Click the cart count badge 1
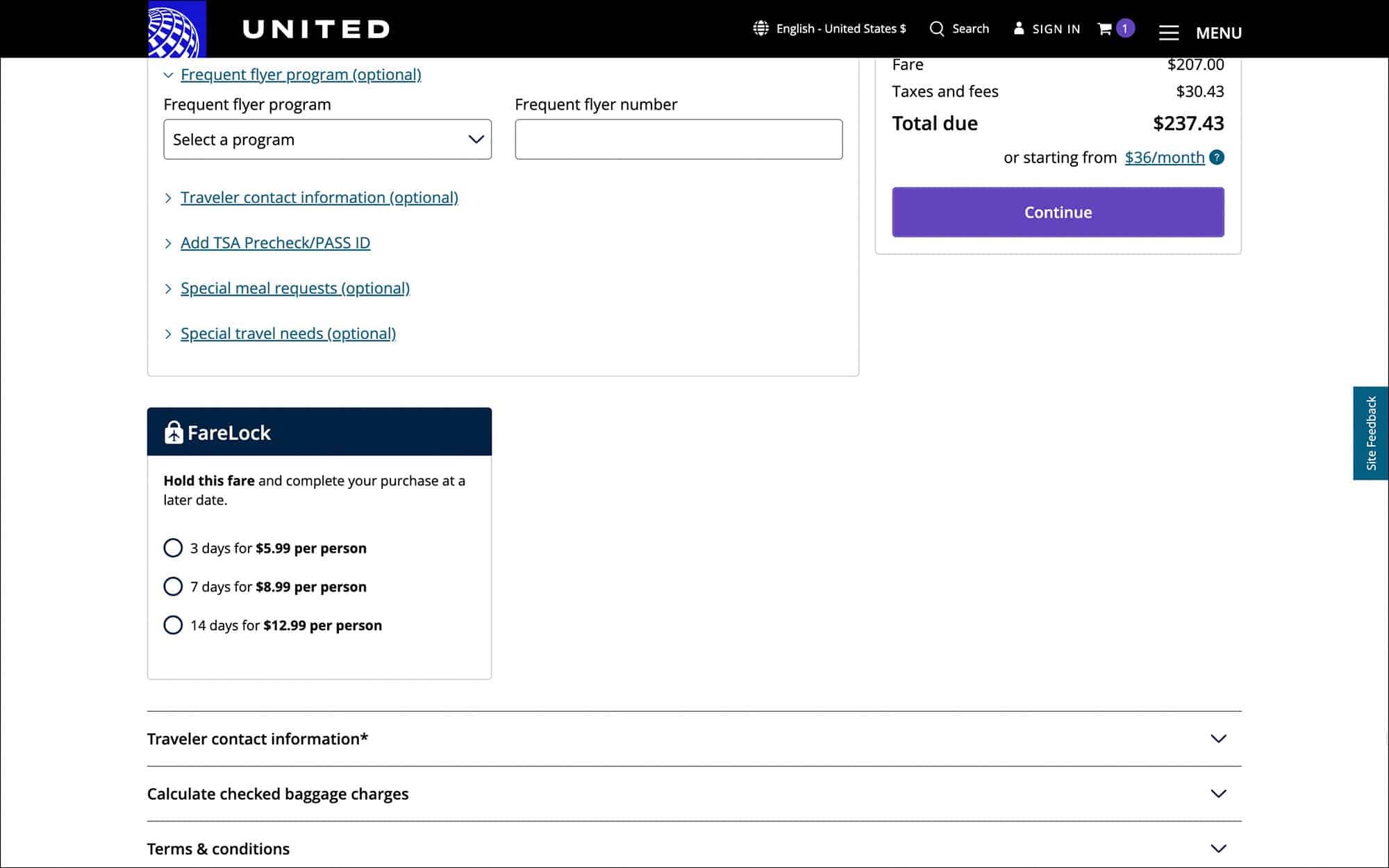The width and height of the screenshot is (1389, 868). click(x=1125, y=28)
